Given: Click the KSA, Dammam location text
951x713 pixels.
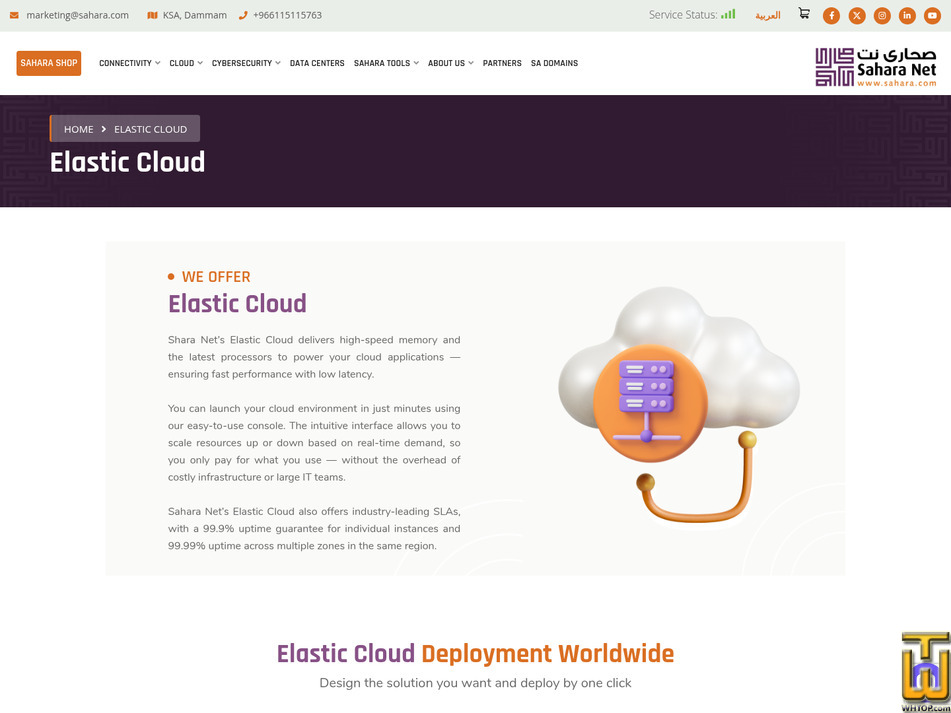Looking at the screenshot, I should pos(195,15).
